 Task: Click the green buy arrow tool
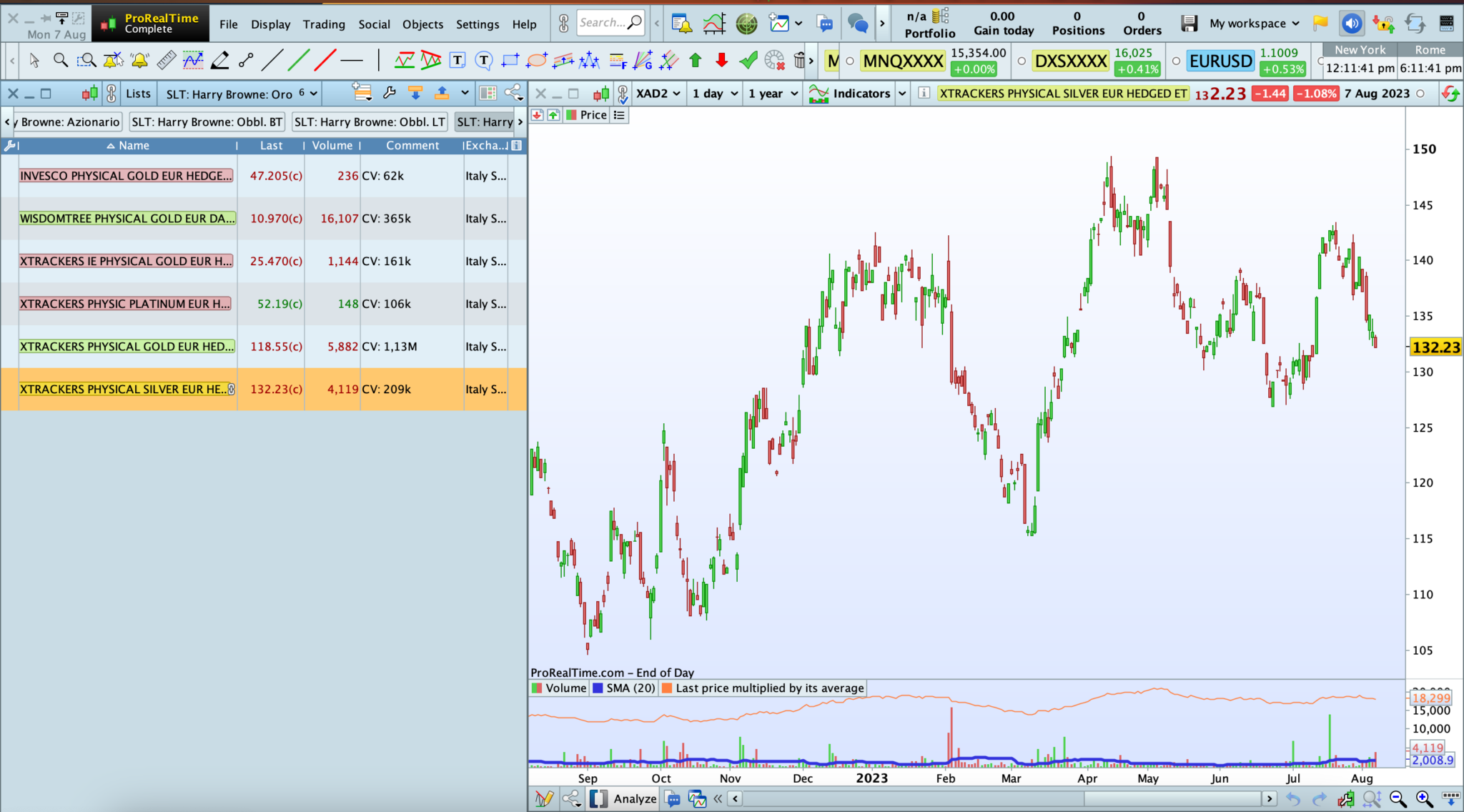pyautogui.click(x=695, y=61)
